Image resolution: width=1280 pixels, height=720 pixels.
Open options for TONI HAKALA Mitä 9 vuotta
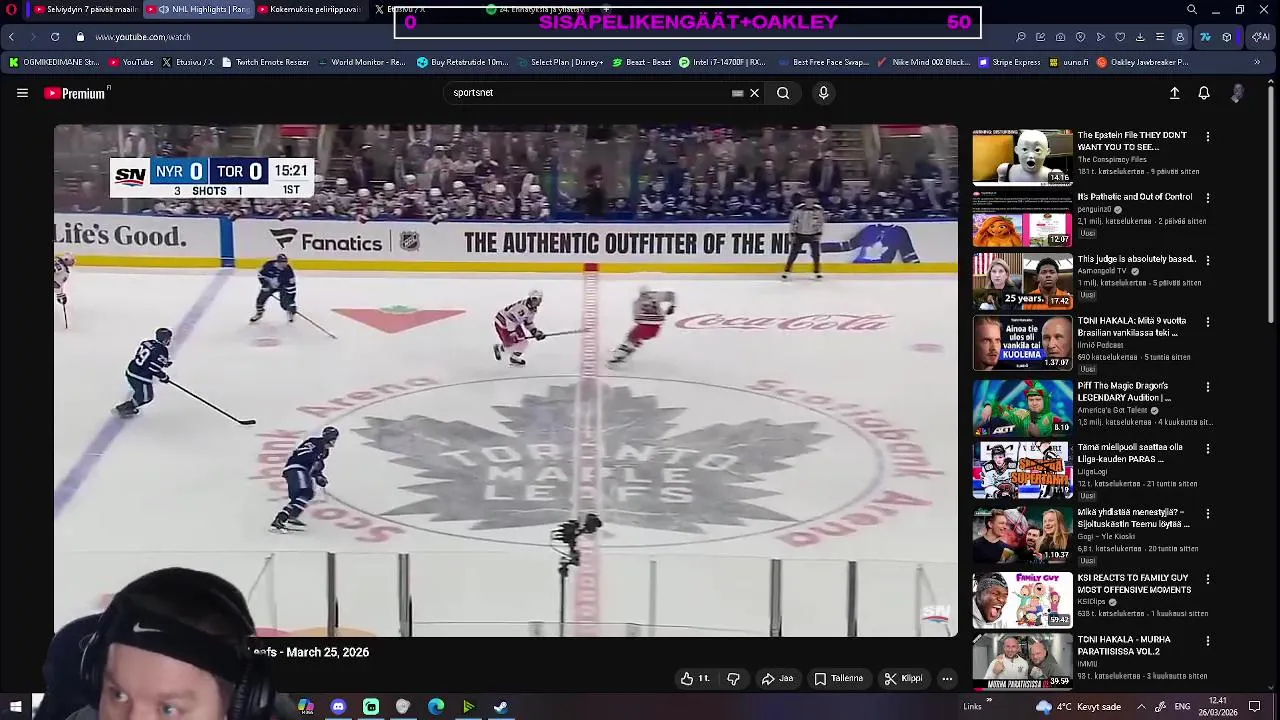(1207, 322)
